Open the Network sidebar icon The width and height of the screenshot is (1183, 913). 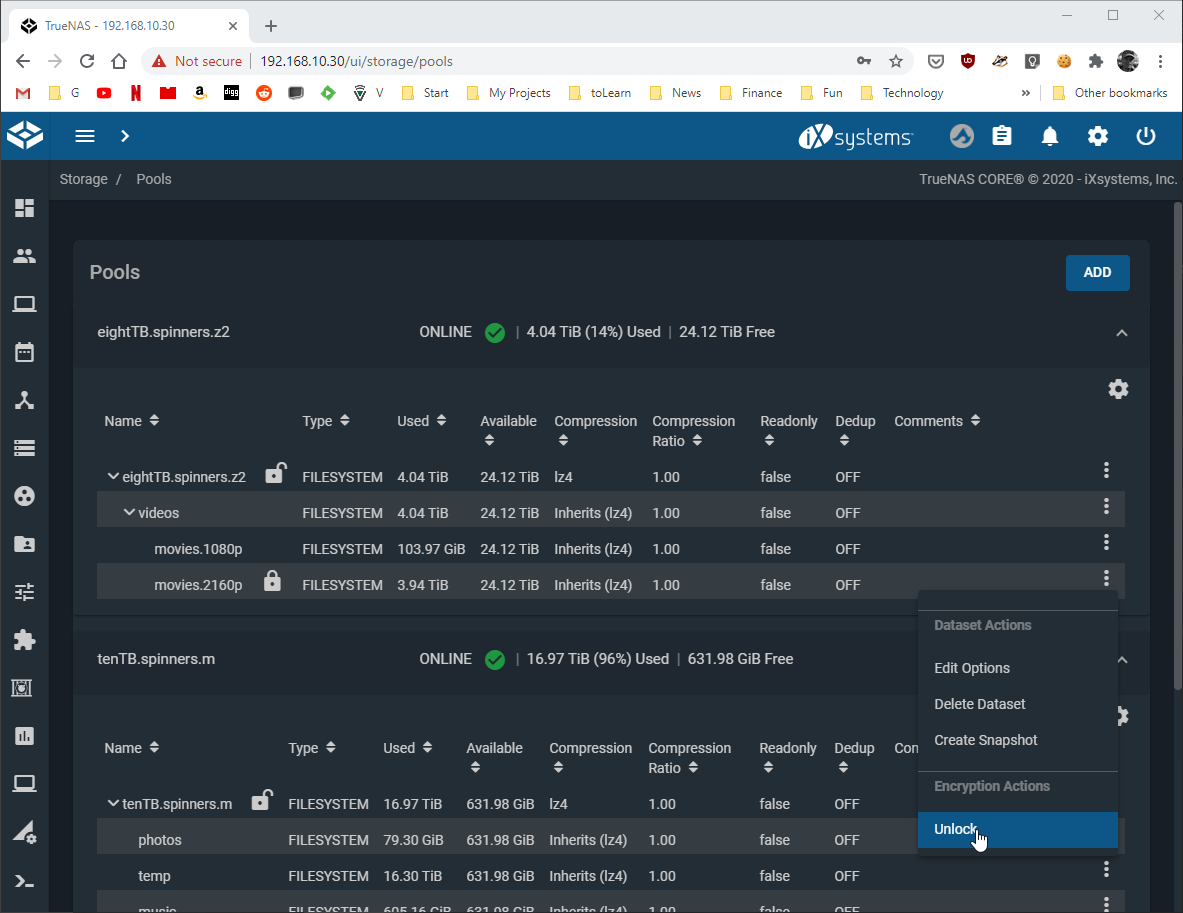pos(24,400)
